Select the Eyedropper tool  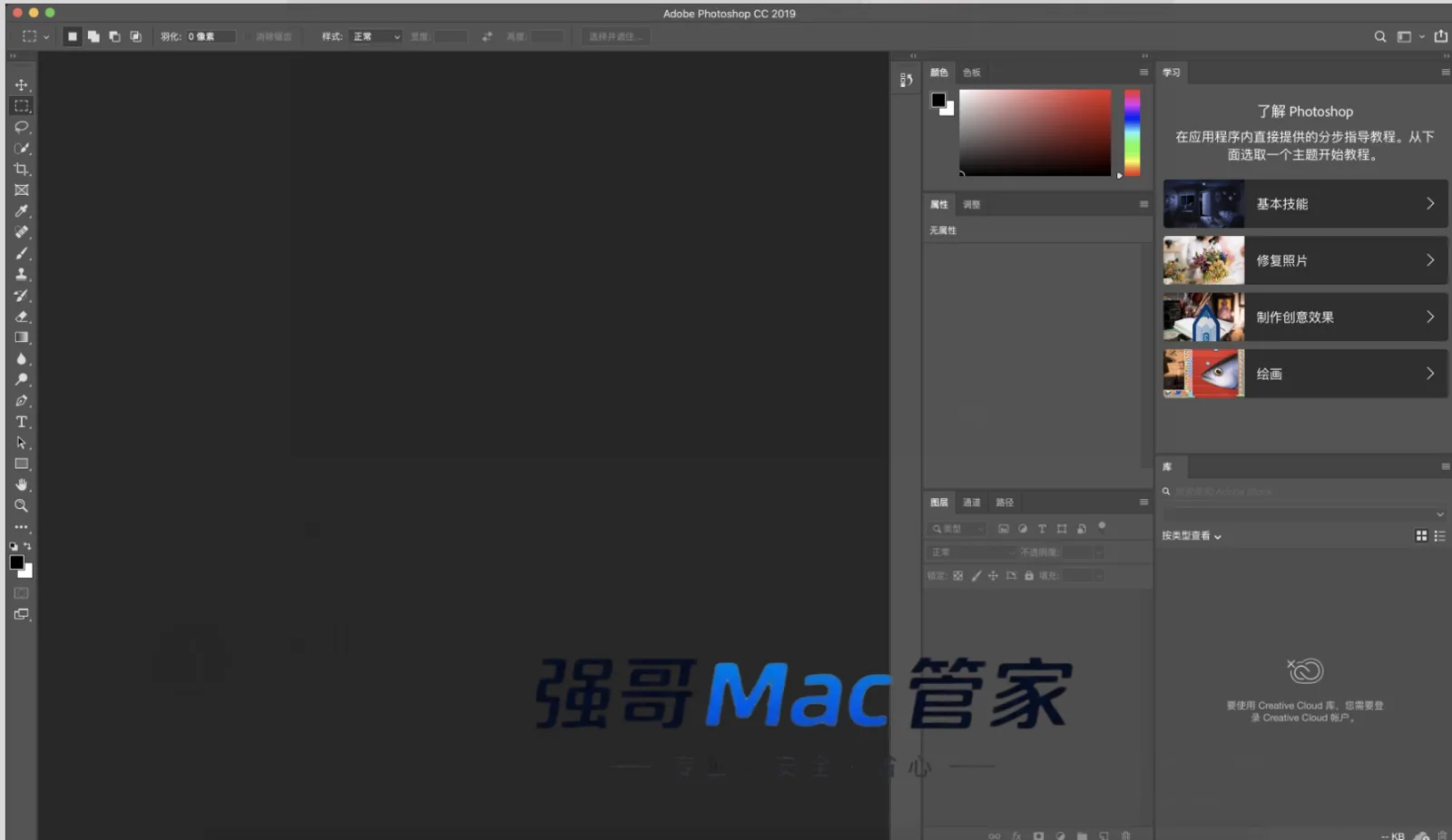pyautogui.click(x=22, y=210)
